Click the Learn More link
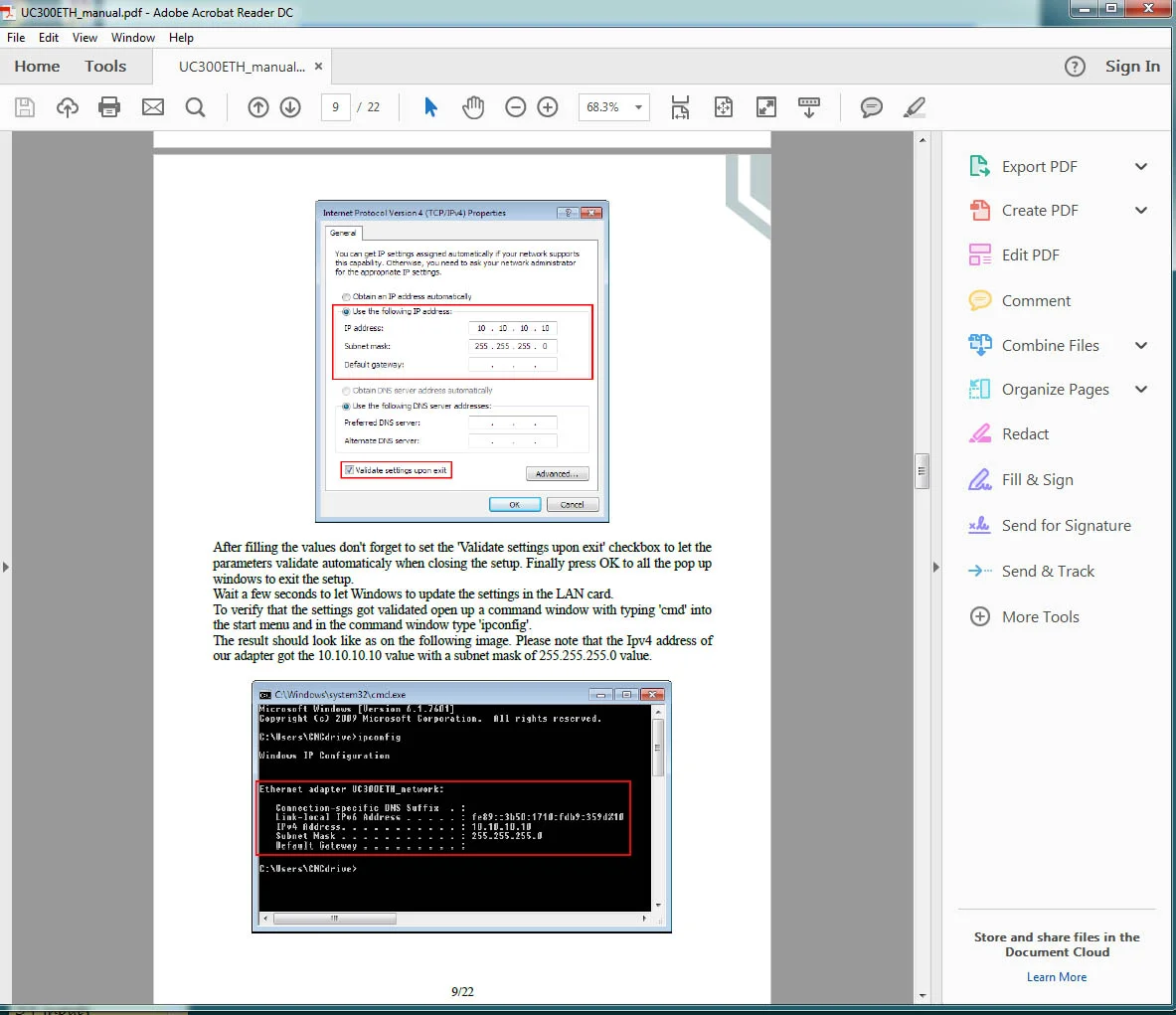 click(x=1056, y=977)
